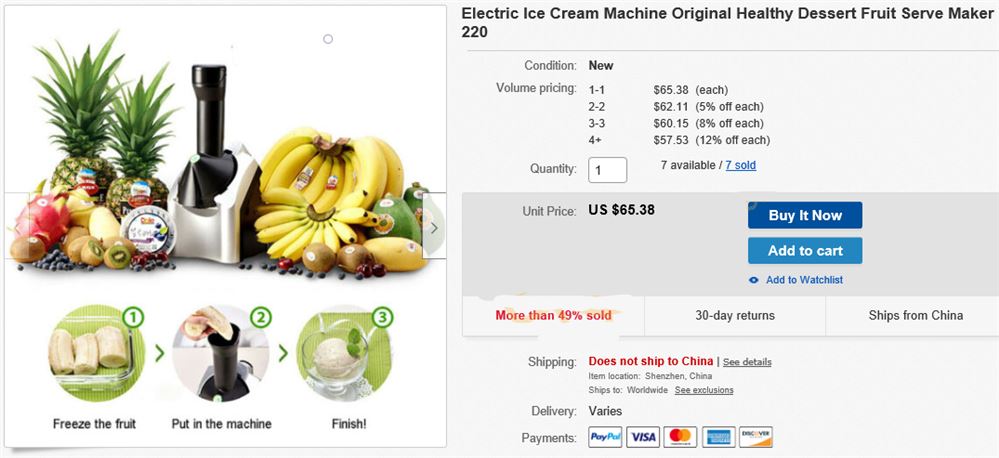Click the PayPal payment icon

(605, 437)
